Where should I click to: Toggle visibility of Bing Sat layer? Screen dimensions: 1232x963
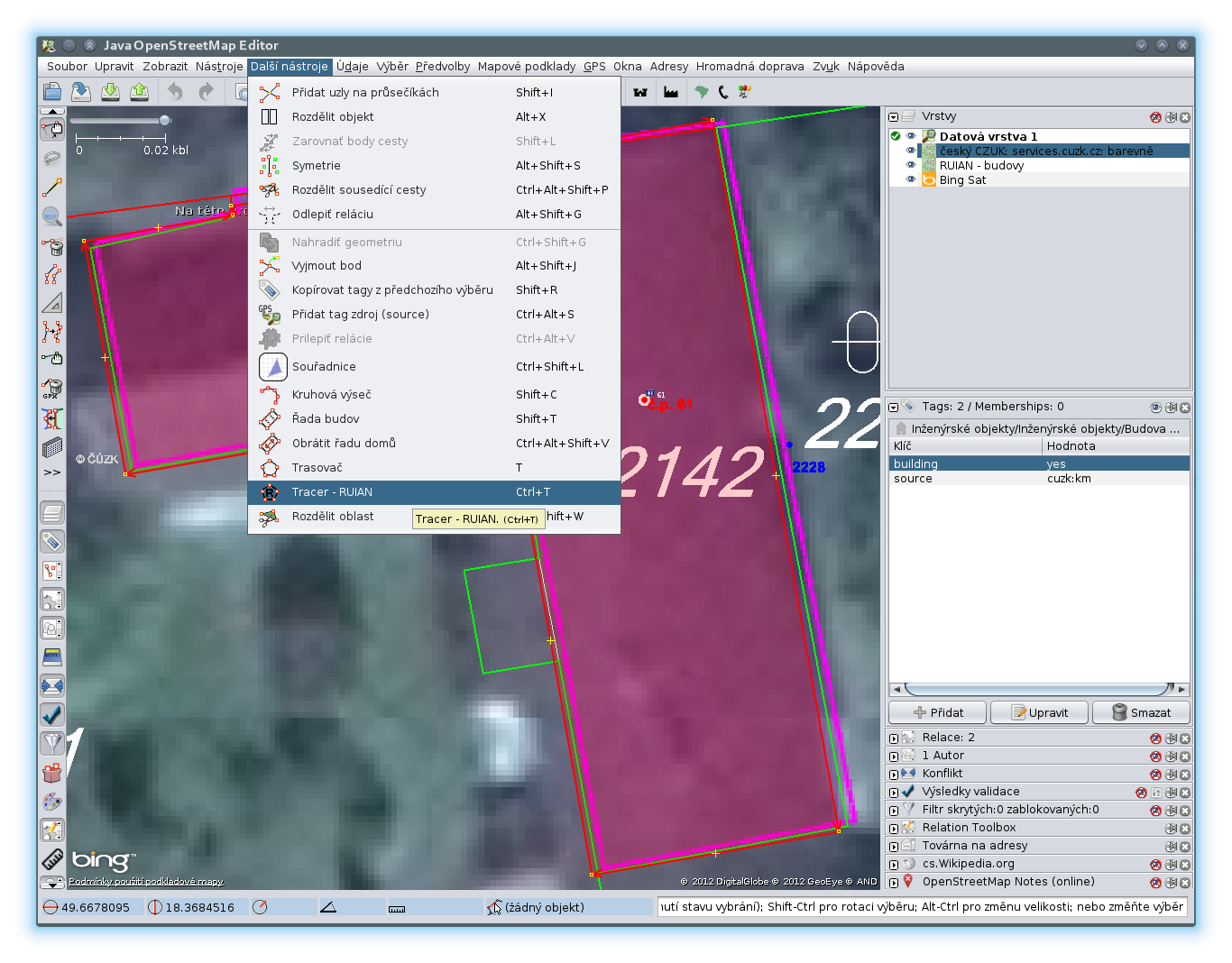(911, 179)
